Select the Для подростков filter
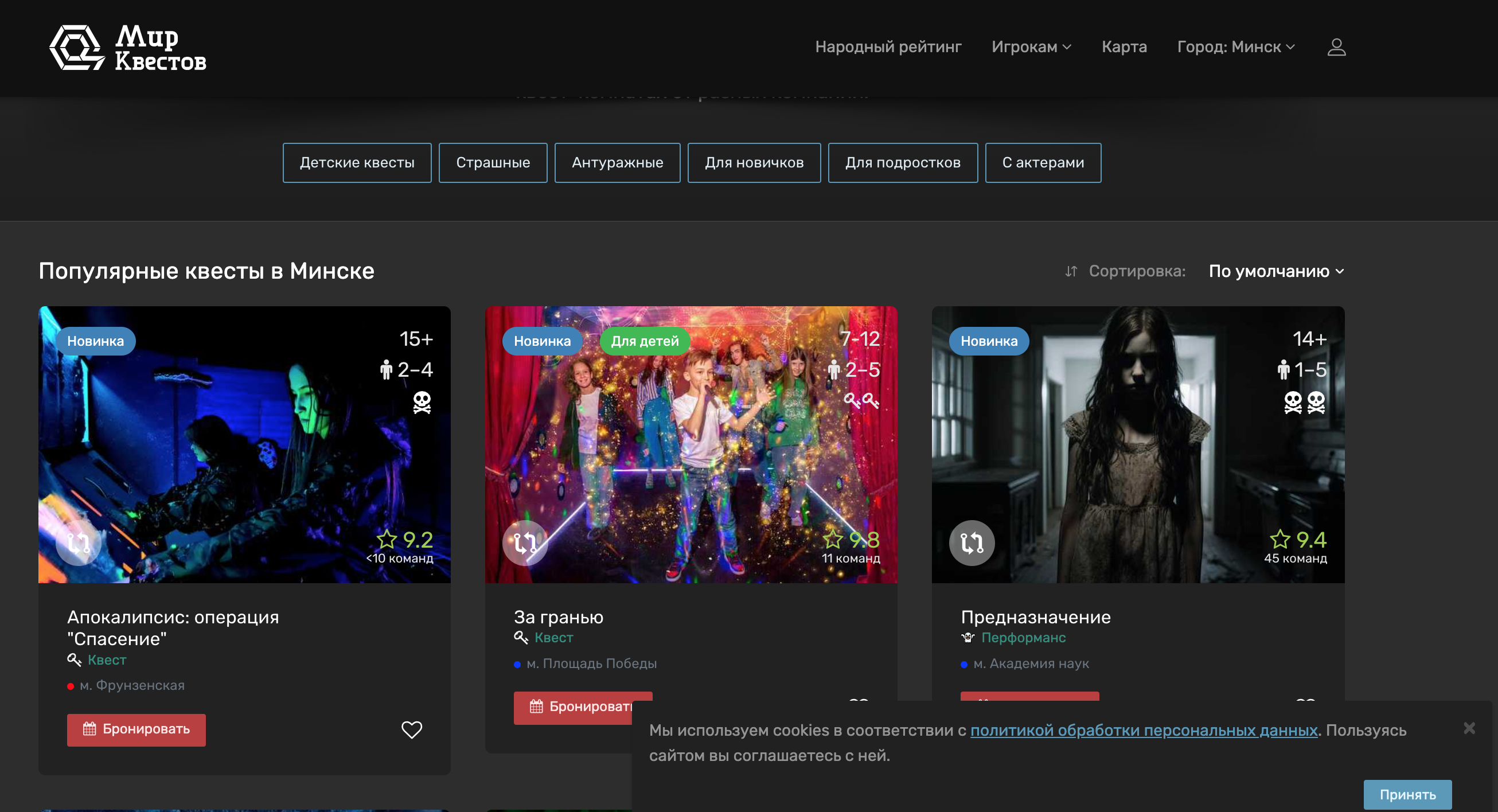 coord(903,163)
